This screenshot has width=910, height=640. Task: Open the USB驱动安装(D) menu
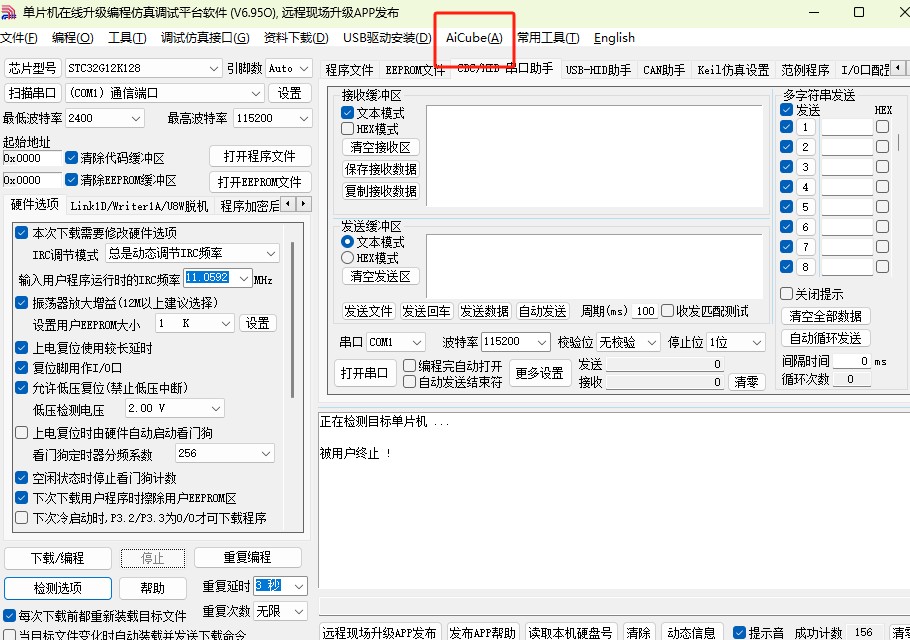387,38
